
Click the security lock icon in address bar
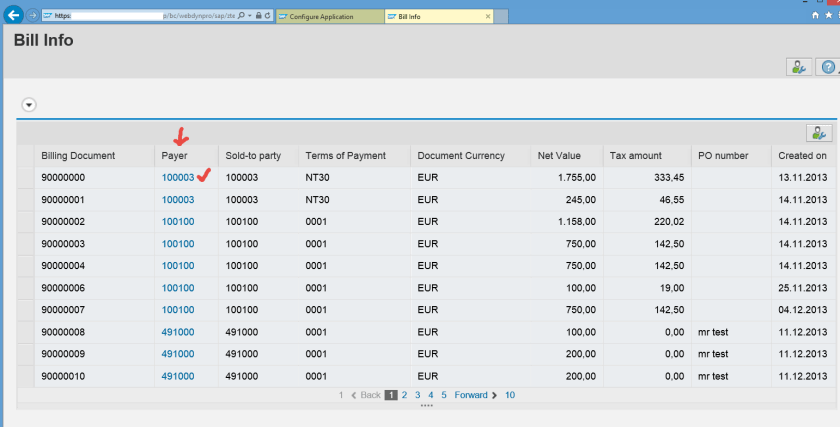(258, 16)
